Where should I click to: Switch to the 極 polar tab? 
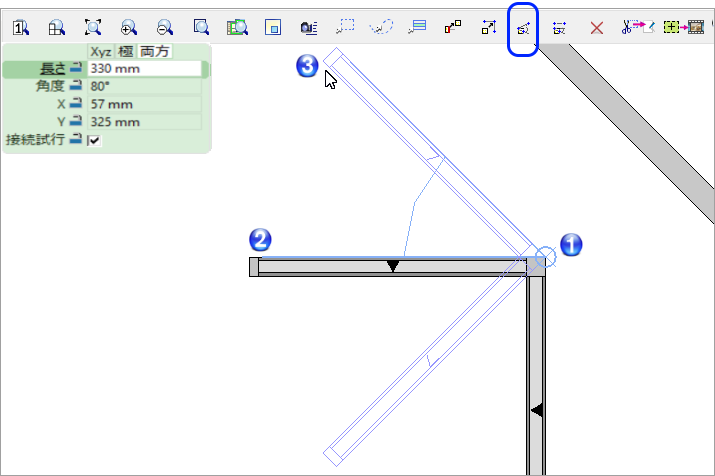[125, 52]
